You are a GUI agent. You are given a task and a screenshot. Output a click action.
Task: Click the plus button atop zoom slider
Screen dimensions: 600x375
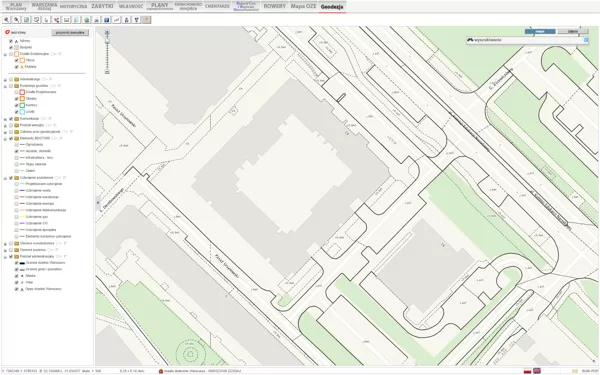[107, 32]
